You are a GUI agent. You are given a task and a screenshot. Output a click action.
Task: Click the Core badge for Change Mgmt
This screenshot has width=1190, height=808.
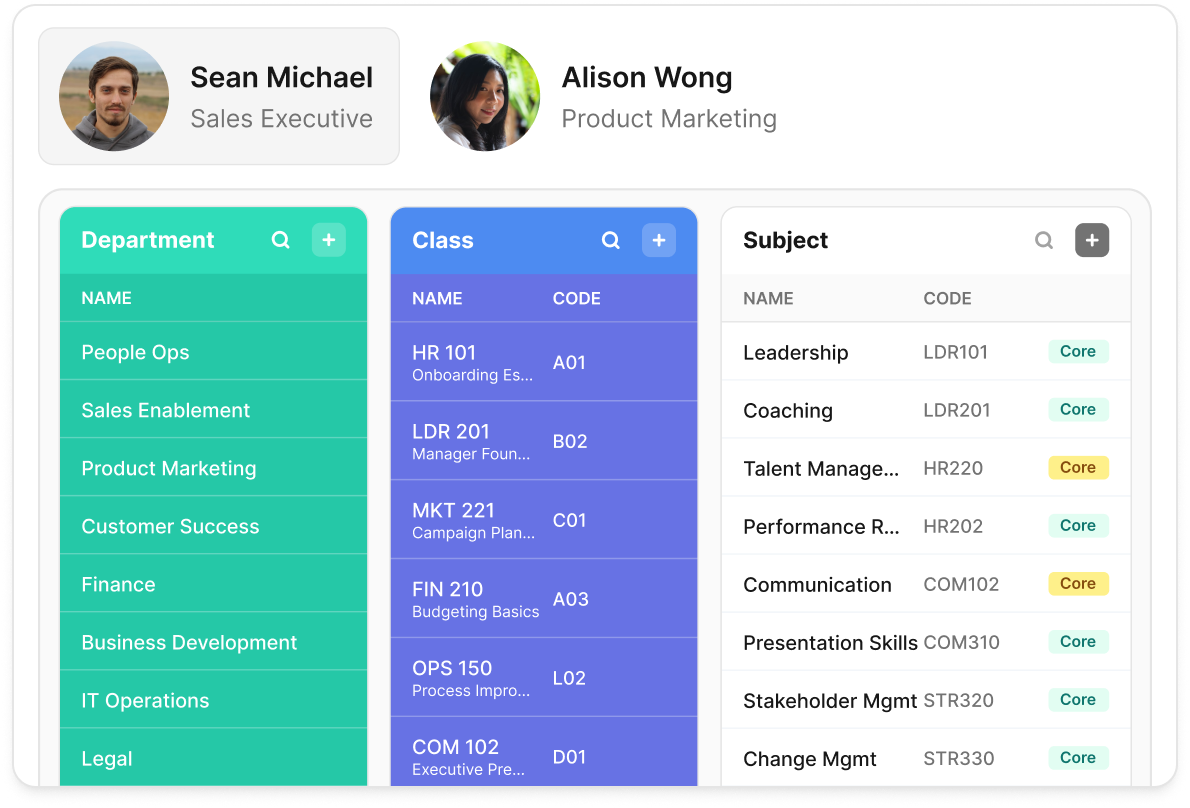coord(1078,757)
